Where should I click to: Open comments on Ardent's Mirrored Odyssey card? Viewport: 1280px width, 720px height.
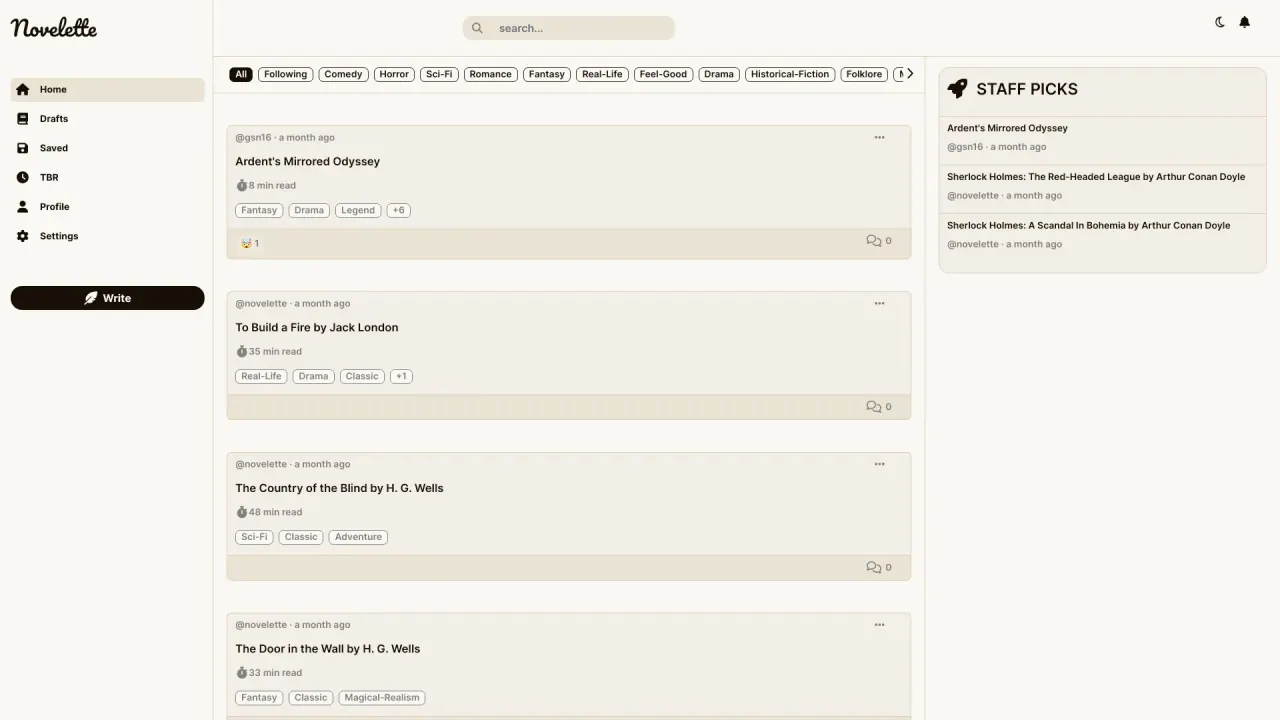click(x=879, y=241)
